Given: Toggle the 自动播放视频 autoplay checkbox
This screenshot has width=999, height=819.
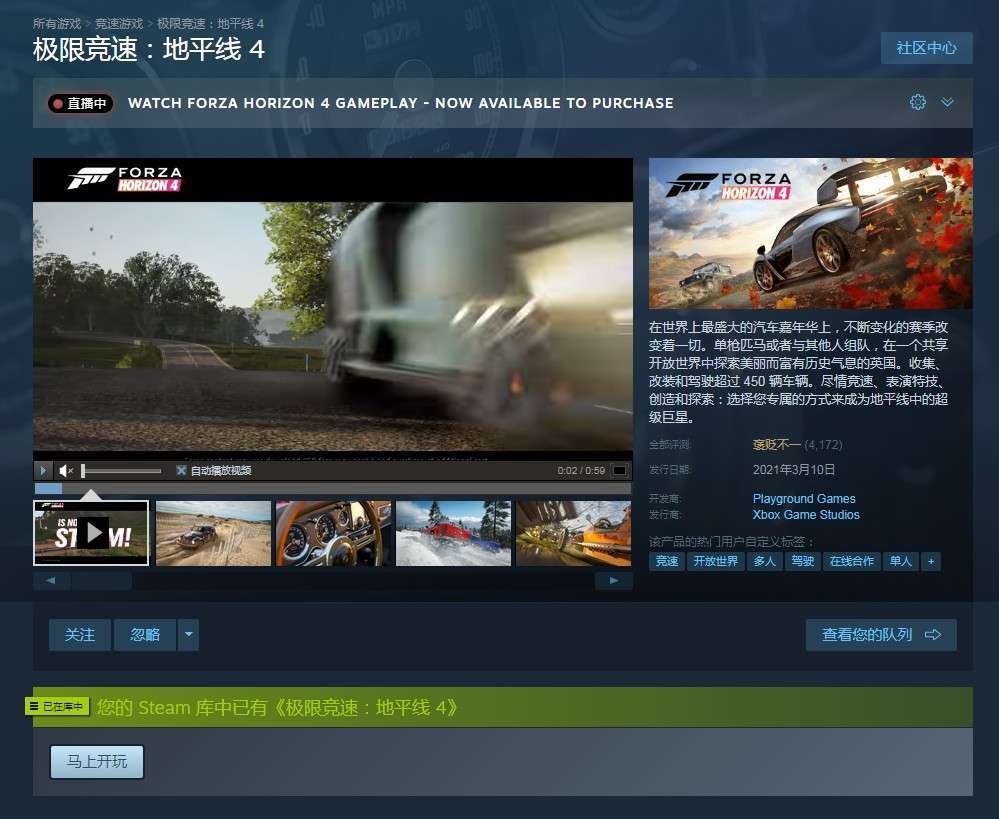Looking at the screenshot, I should [182, 470].
